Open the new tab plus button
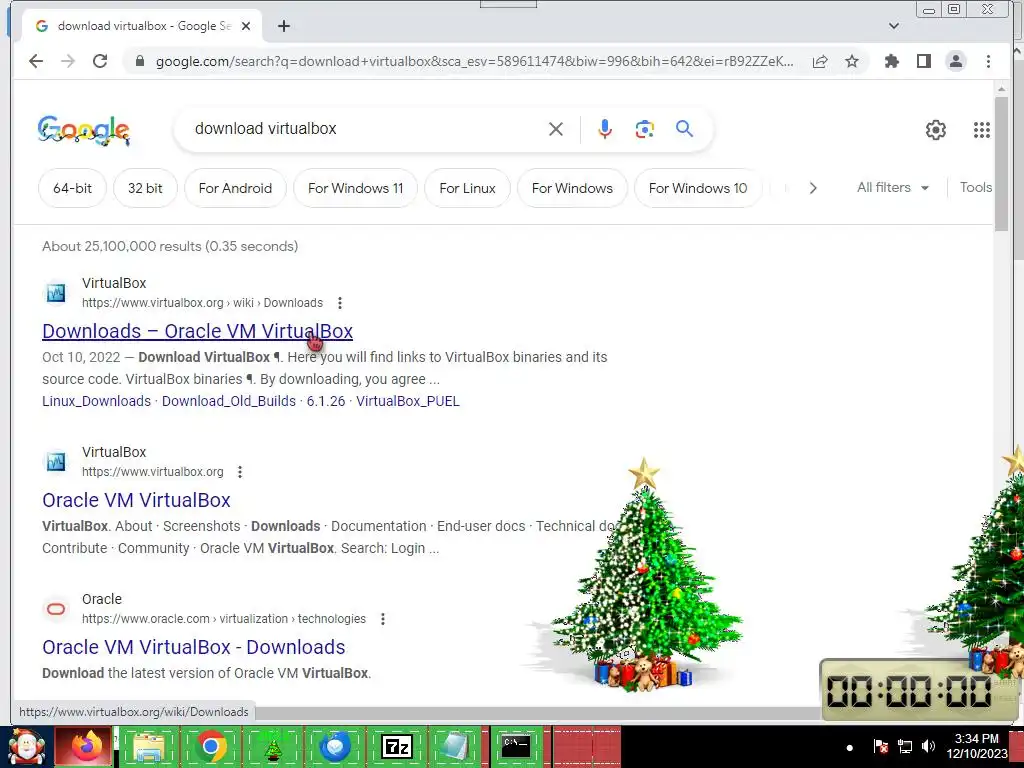 (283, 26)
